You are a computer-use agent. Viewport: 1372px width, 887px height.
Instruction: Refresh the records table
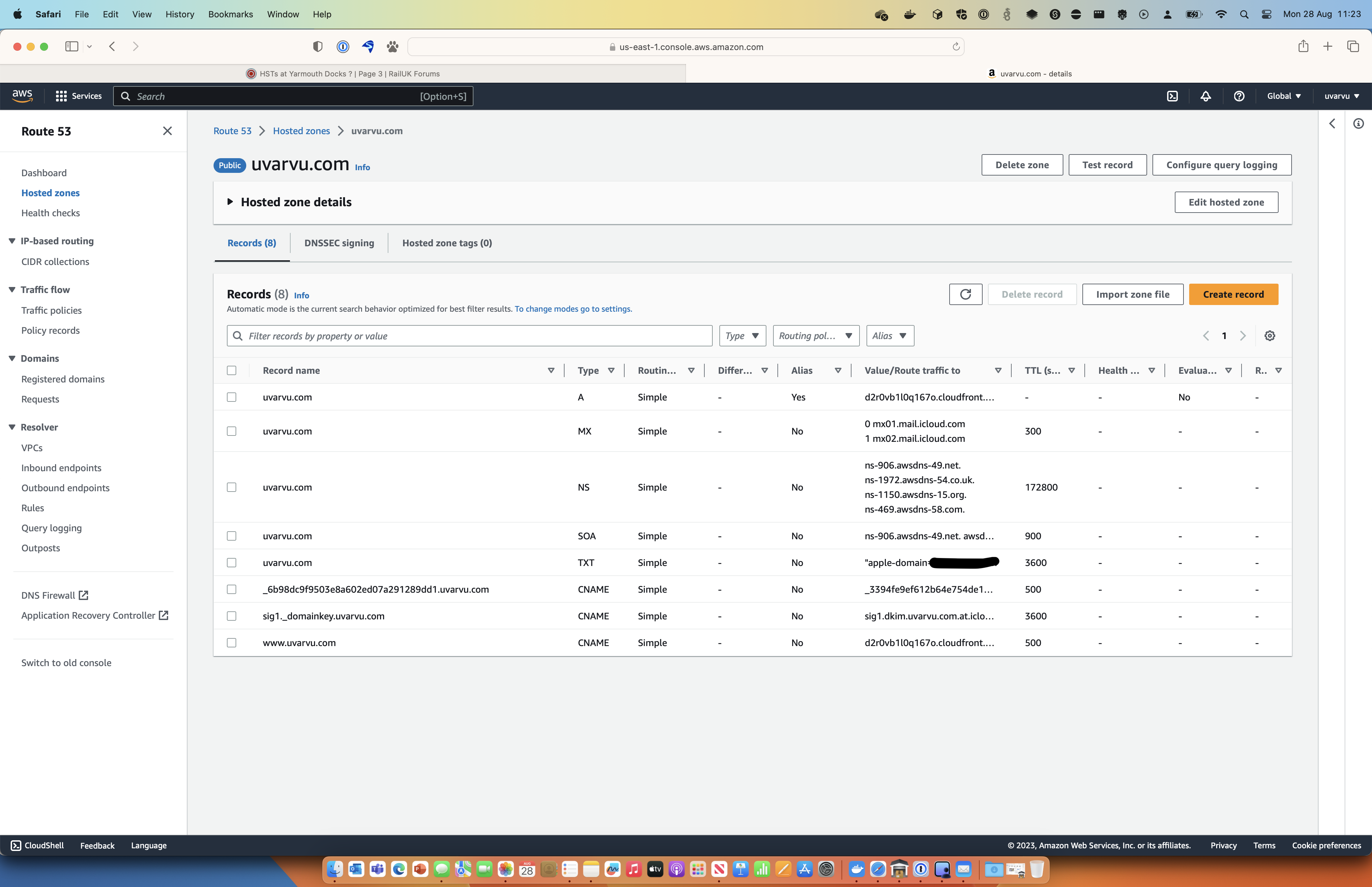coord(966,294)
